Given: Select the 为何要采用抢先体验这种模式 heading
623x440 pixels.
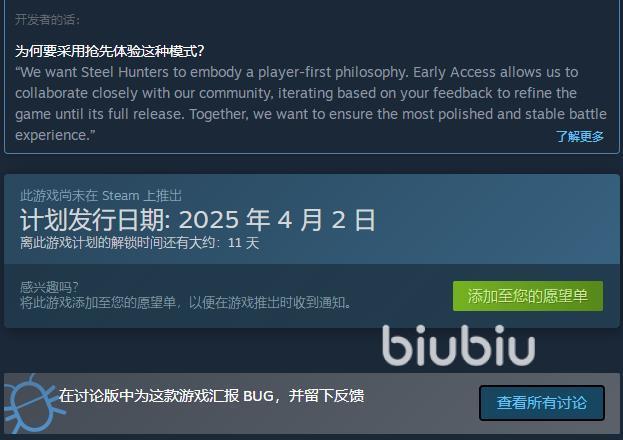Looking at the screenshot, I should pyautogui.click(x=110, y=51).
